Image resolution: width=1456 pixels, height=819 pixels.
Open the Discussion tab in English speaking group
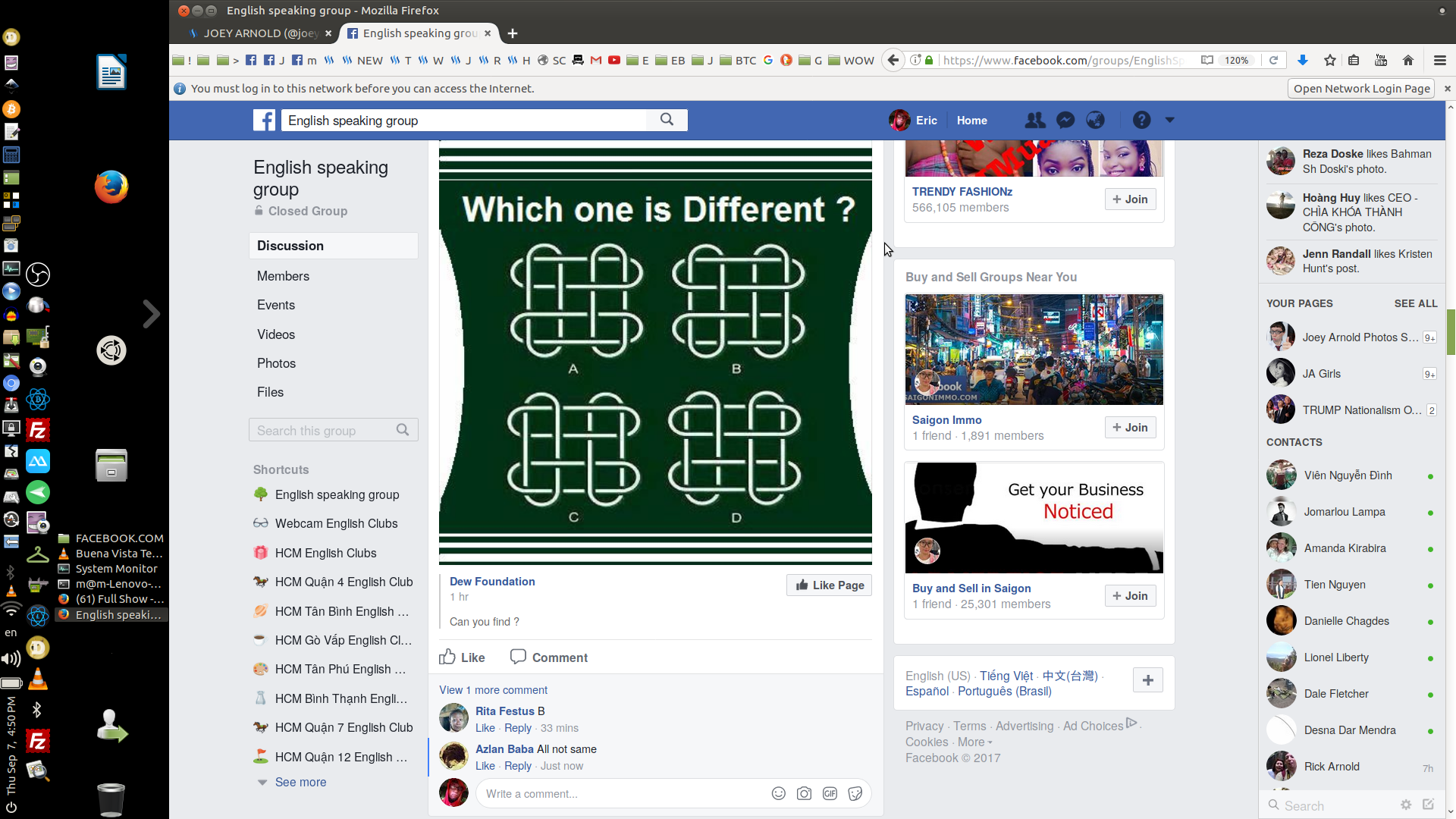tap(289, 245)
